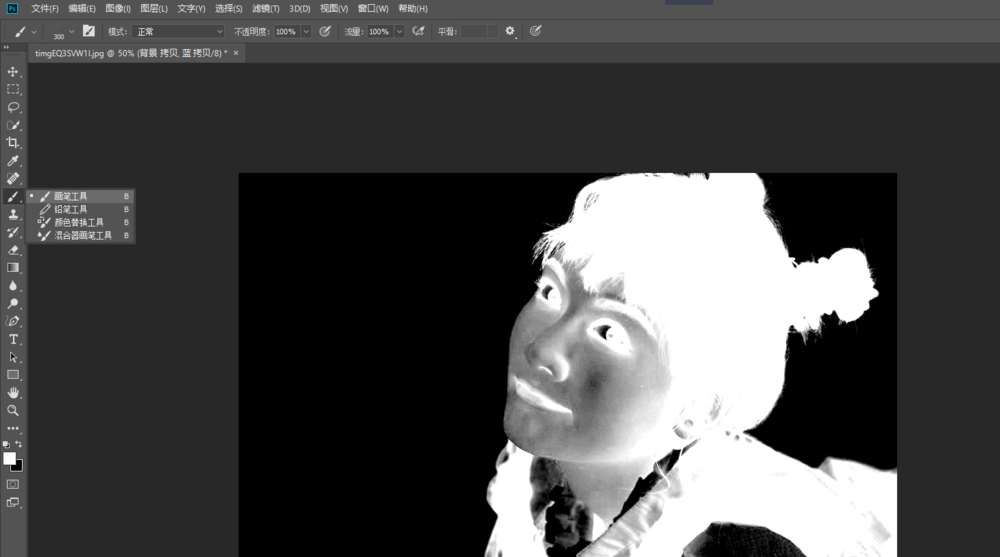This screenshot has height=557, width=1000.
Task: Toggle pressure for opacity button
Action: click(x=325, y=31)
